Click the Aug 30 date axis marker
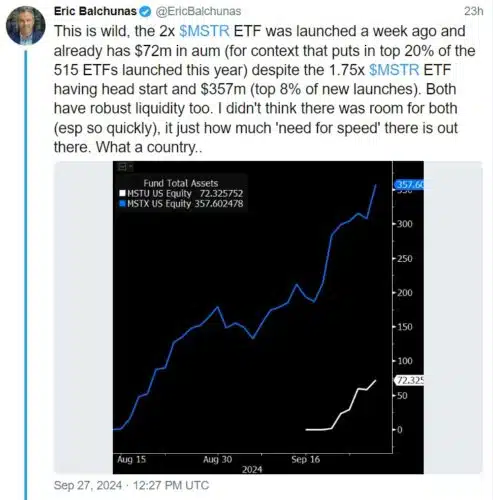Screen dimensions: 493x500 [217, 459]
